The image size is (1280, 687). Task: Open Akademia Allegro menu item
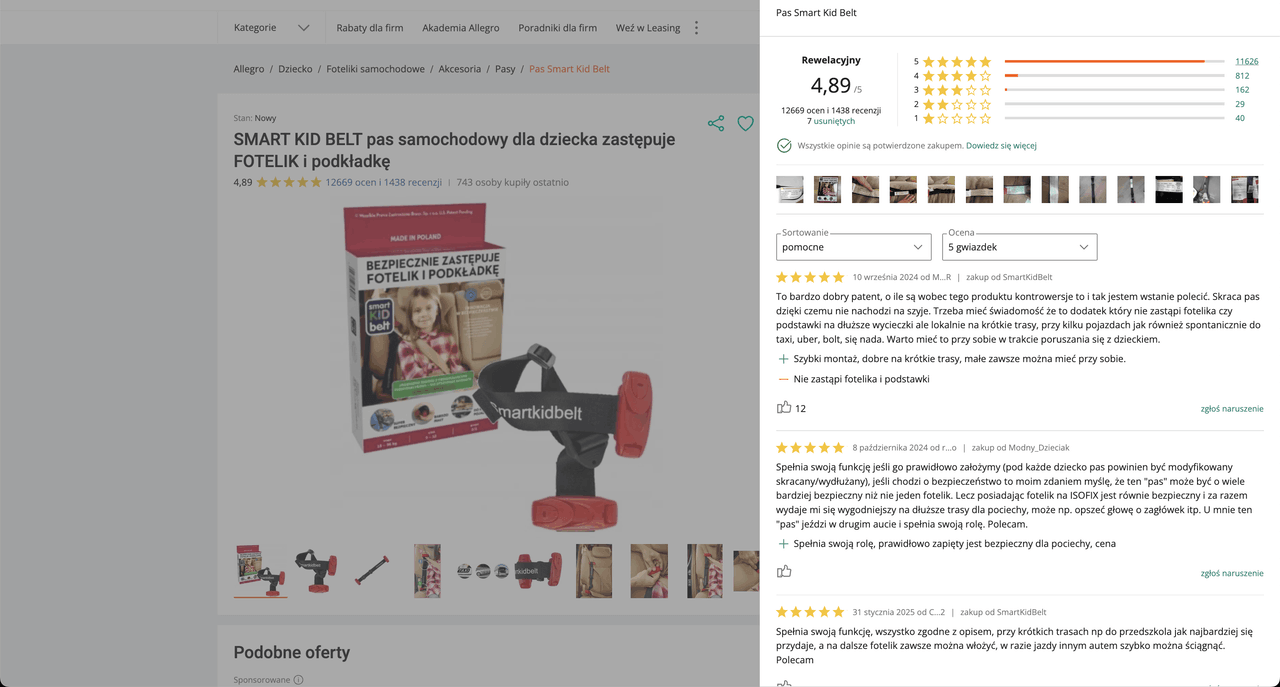pyautogui.click(x=461, y=28)
